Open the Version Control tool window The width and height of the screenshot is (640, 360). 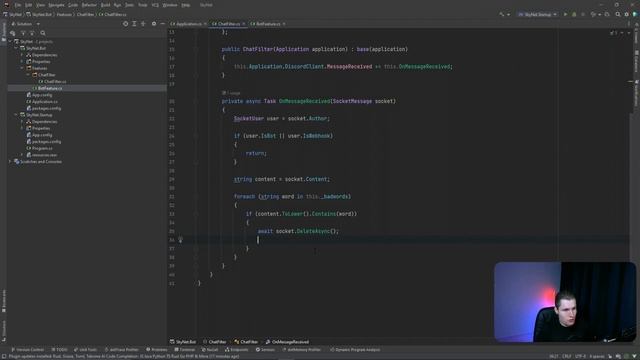click(x=27, y=349)
